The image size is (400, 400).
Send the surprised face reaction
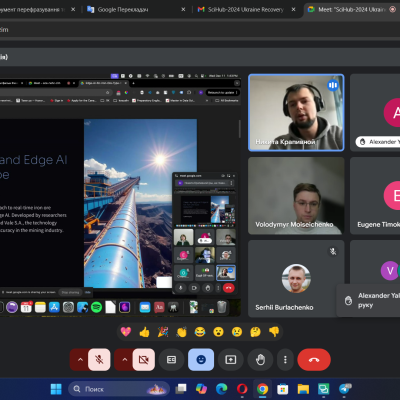pos(218,332)
